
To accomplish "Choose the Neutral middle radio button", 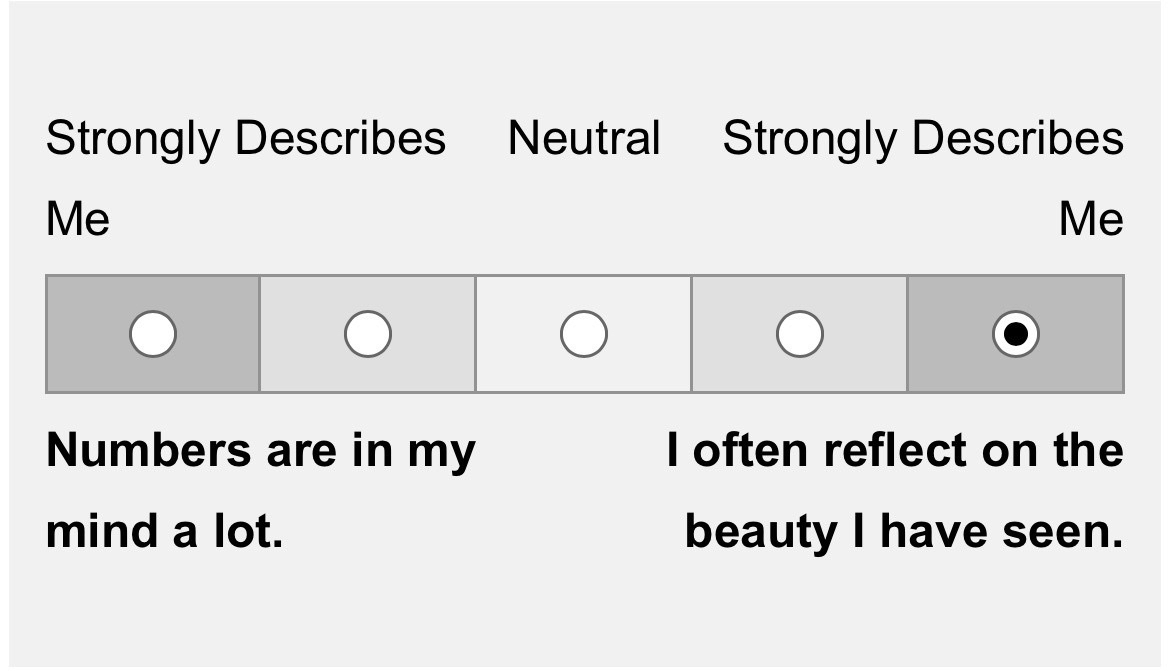I will pyautogui.click(x=584, y=334).
